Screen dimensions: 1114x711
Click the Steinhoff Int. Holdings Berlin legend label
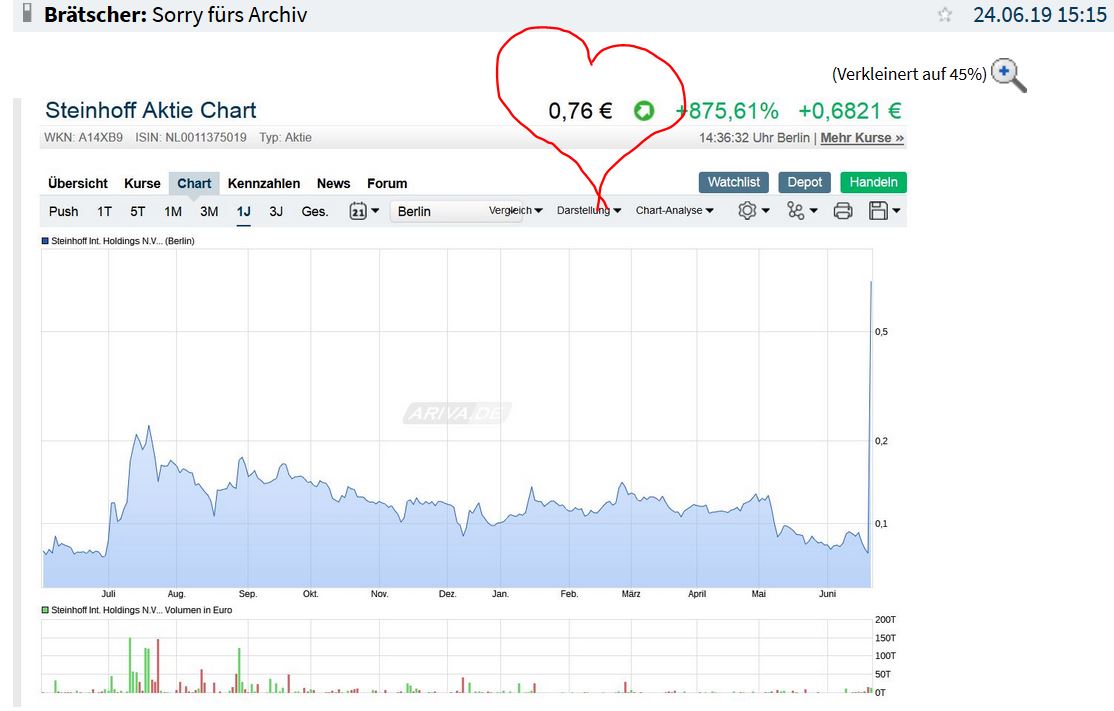coord(123,241)
